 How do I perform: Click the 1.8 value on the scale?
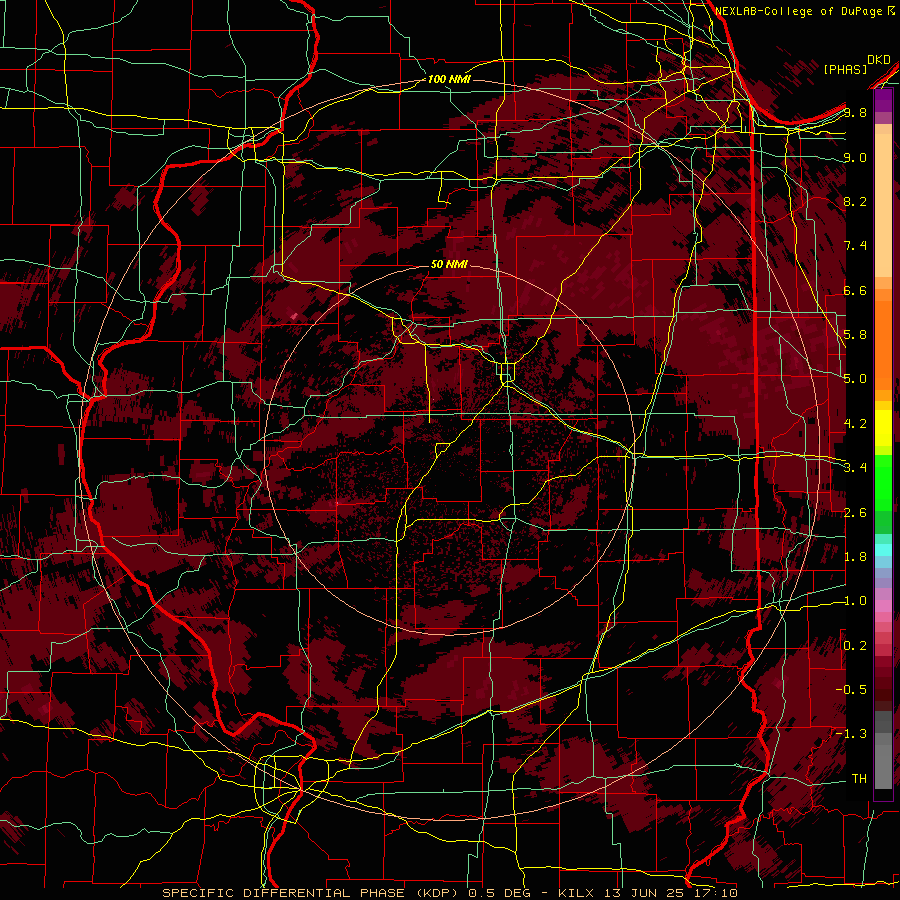855,557
